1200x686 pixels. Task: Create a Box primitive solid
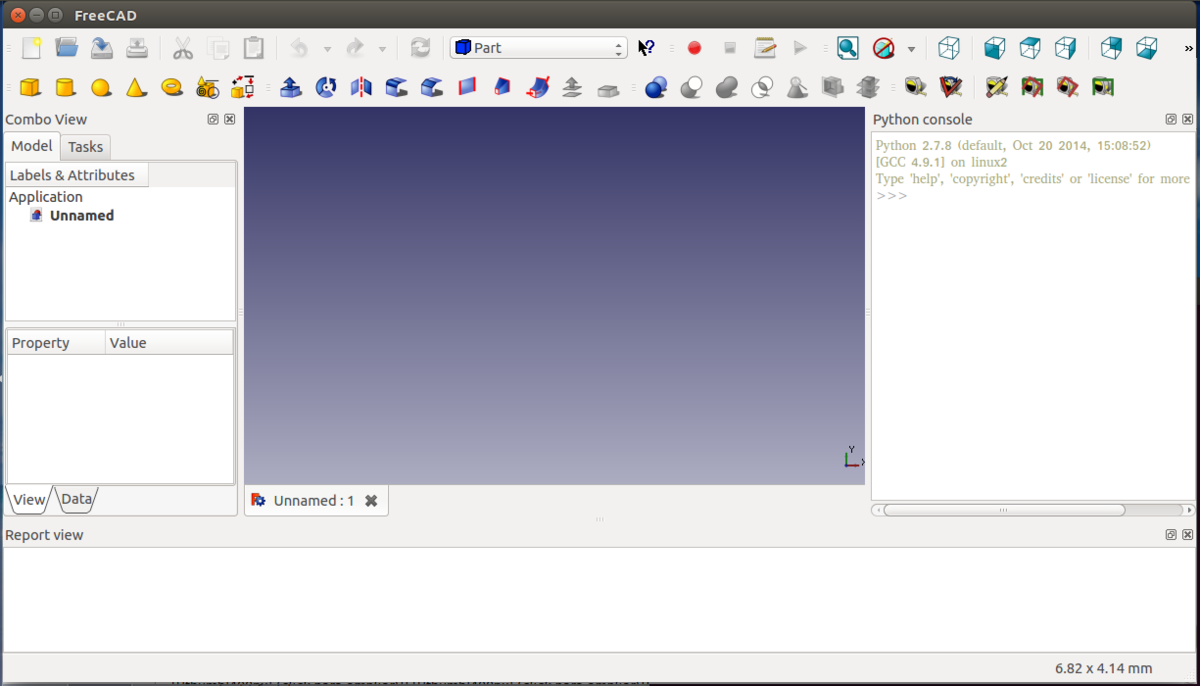[30, 88]
